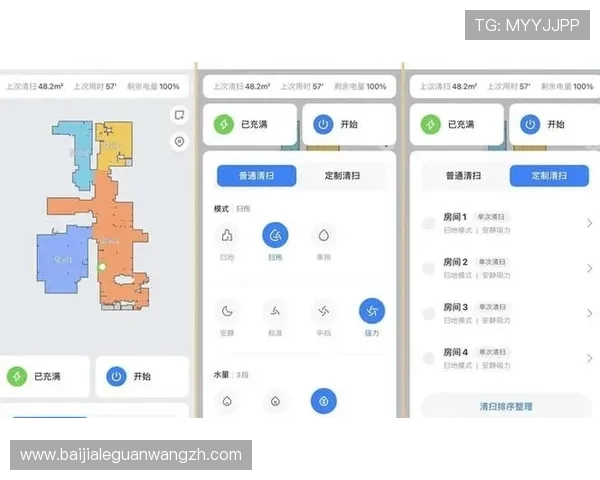This screenshot has height=480, width=600.
Task: Check the 房间 1 selection circle
Action: [429, 223]
